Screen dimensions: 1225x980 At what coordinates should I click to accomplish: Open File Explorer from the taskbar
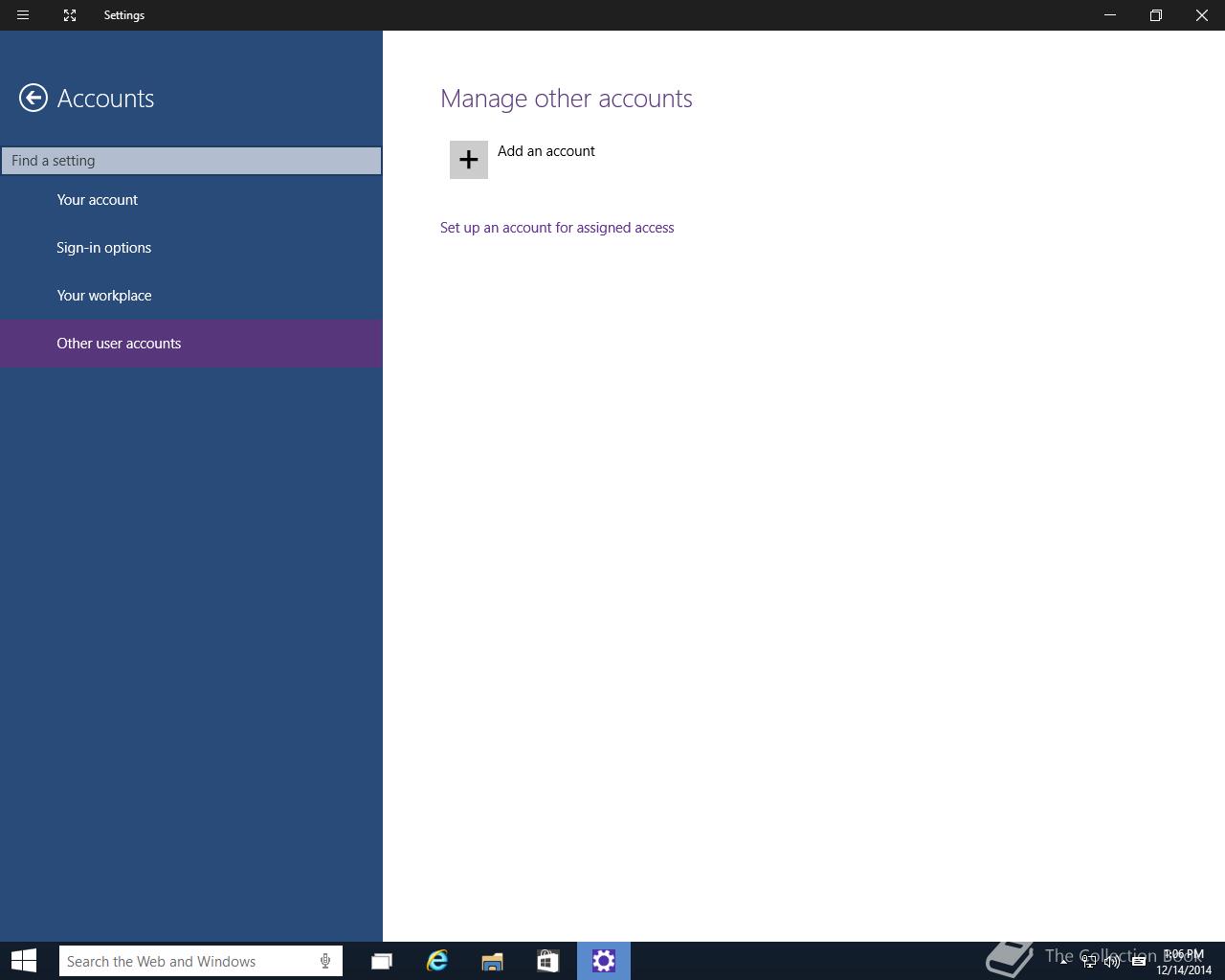click(x=492, y=961)
